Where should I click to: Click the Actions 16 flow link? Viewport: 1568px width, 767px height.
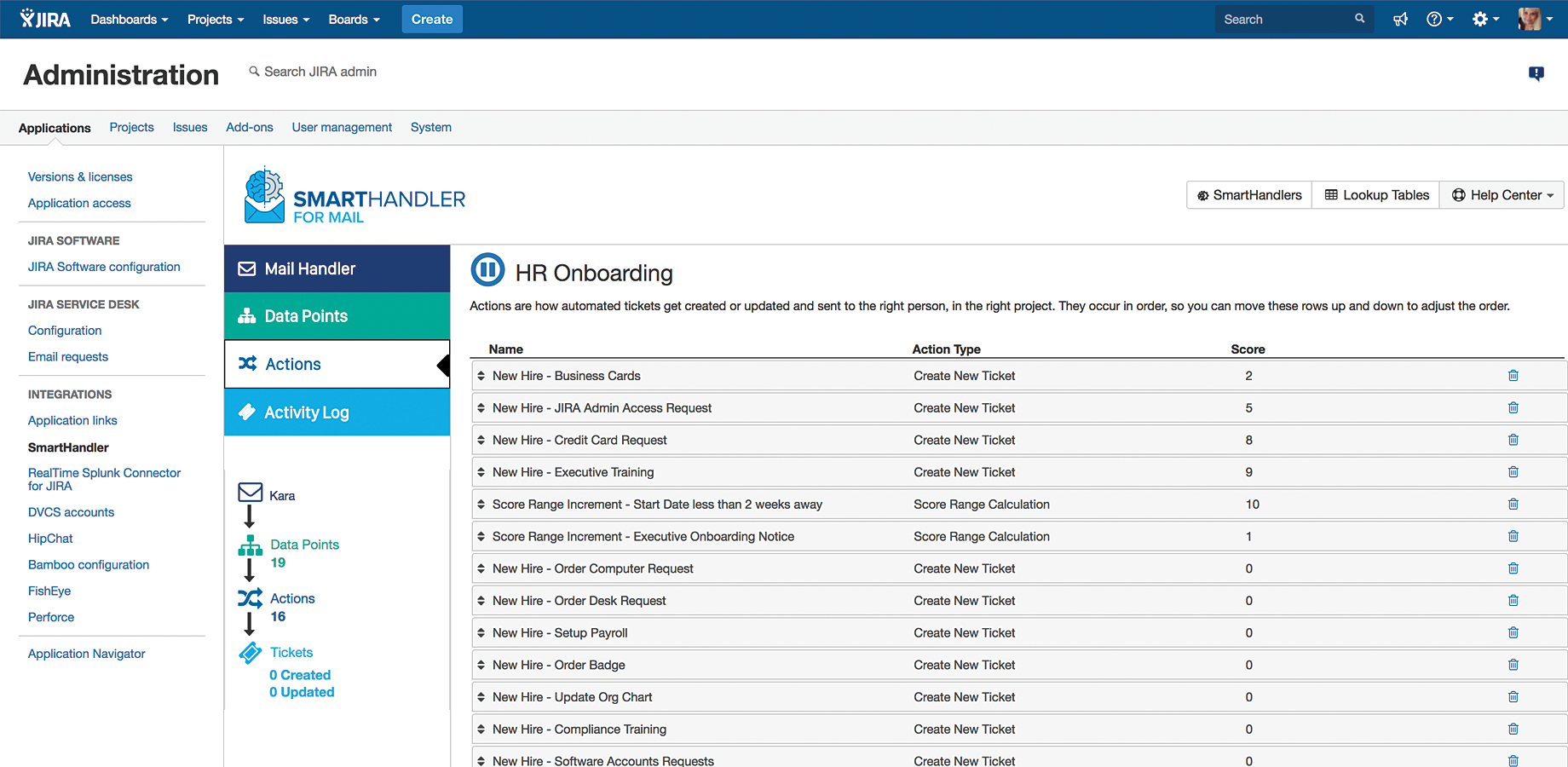292,608
